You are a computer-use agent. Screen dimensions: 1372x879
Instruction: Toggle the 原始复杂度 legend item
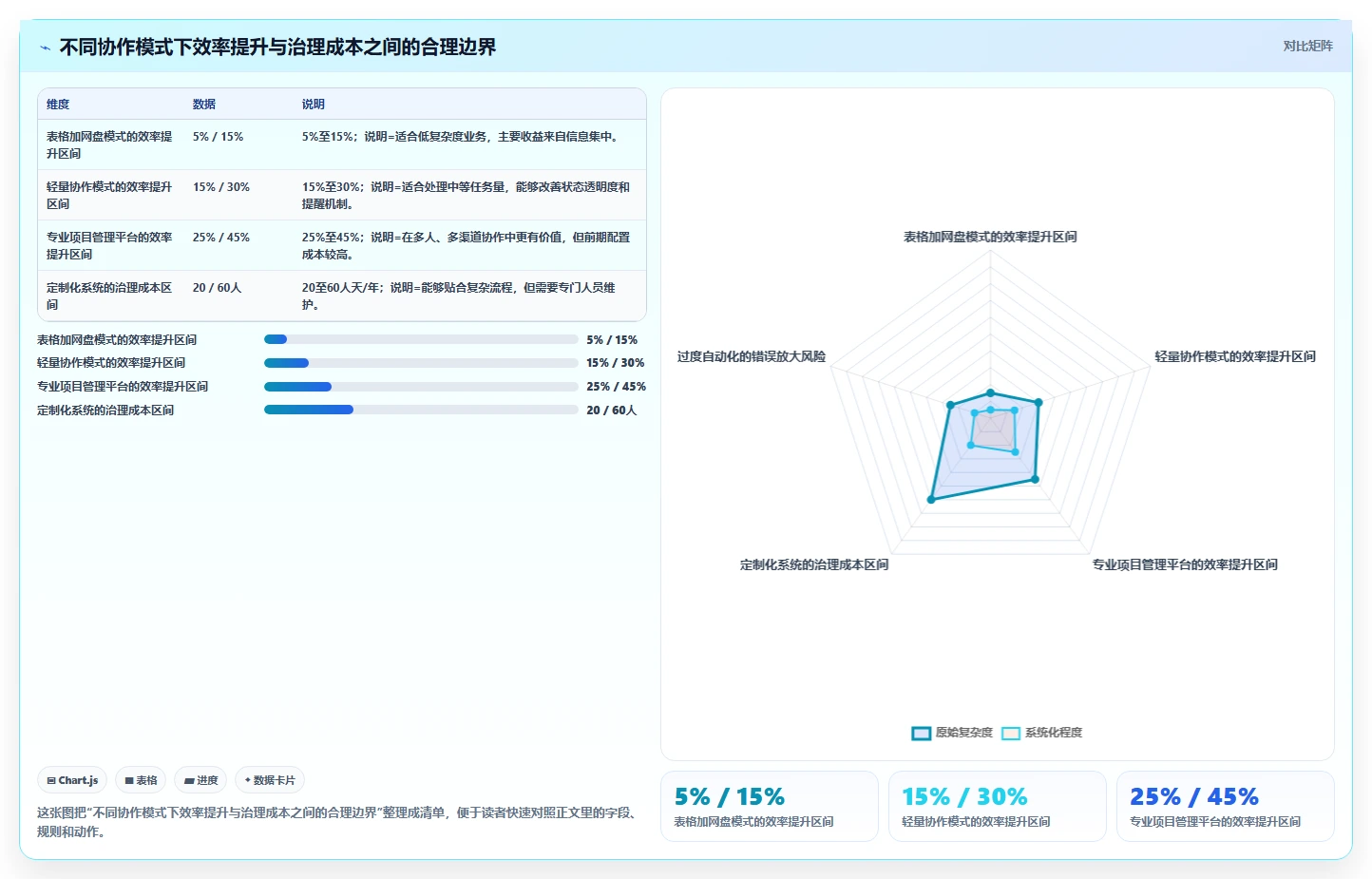coord(952,733)
